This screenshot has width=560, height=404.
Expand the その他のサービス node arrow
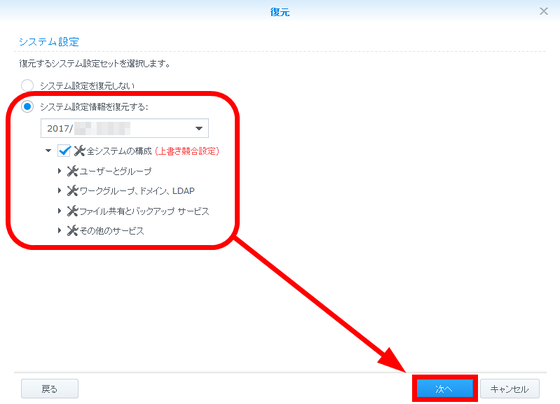point(59,230)
